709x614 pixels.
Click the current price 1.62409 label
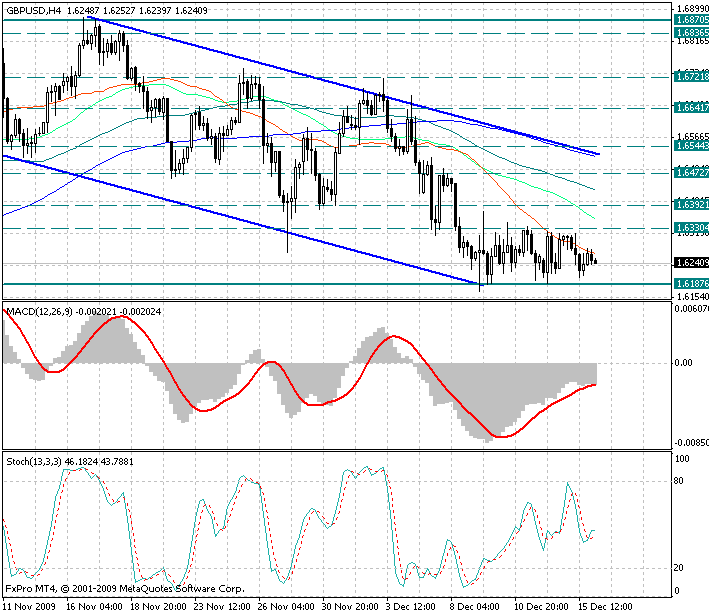691,262
